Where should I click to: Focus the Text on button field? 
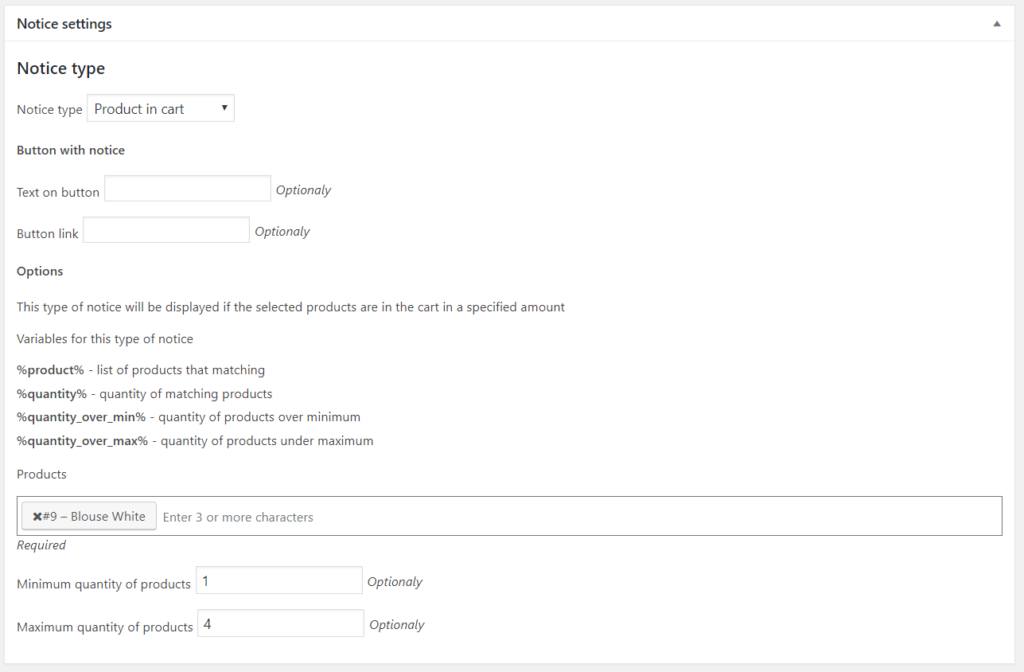187,189
